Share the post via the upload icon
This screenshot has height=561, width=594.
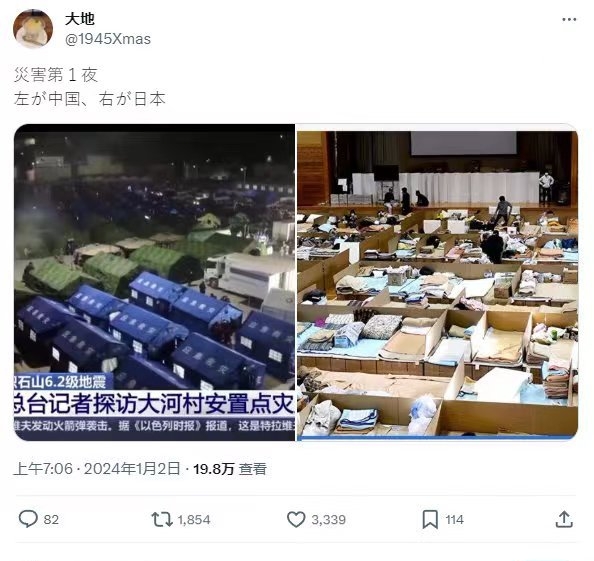[x=564, y=519]
